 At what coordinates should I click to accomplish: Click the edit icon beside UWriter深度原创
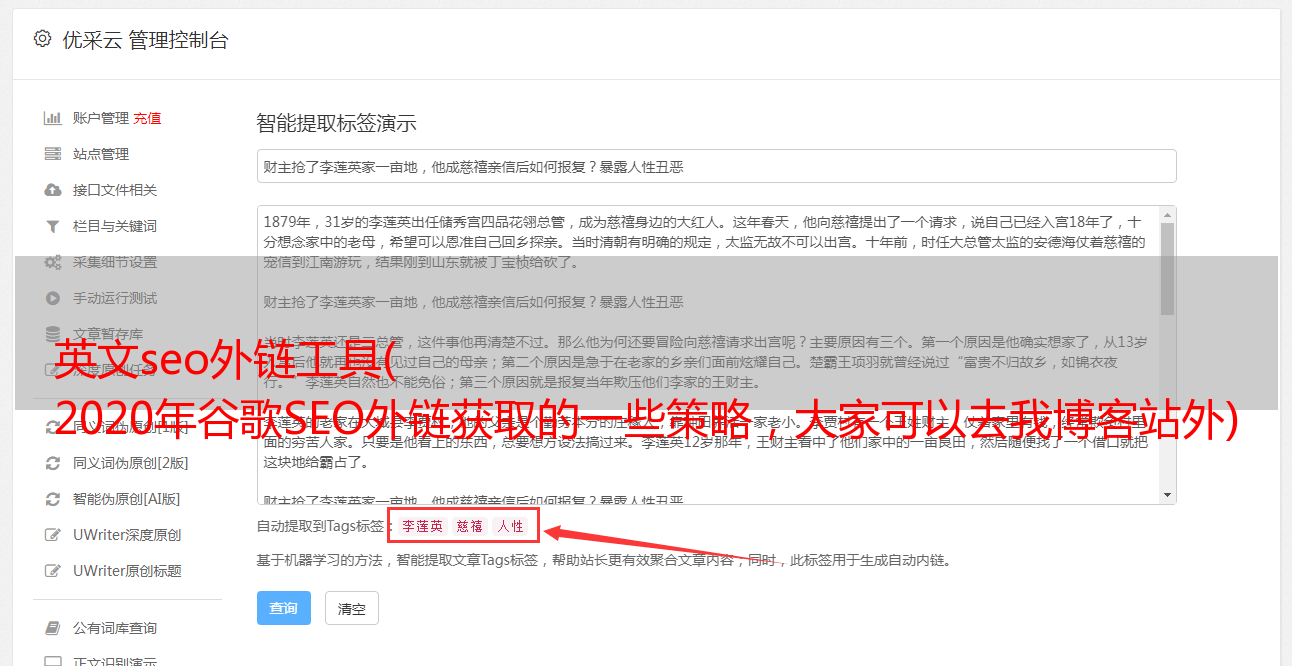click(x=53, y=535)
